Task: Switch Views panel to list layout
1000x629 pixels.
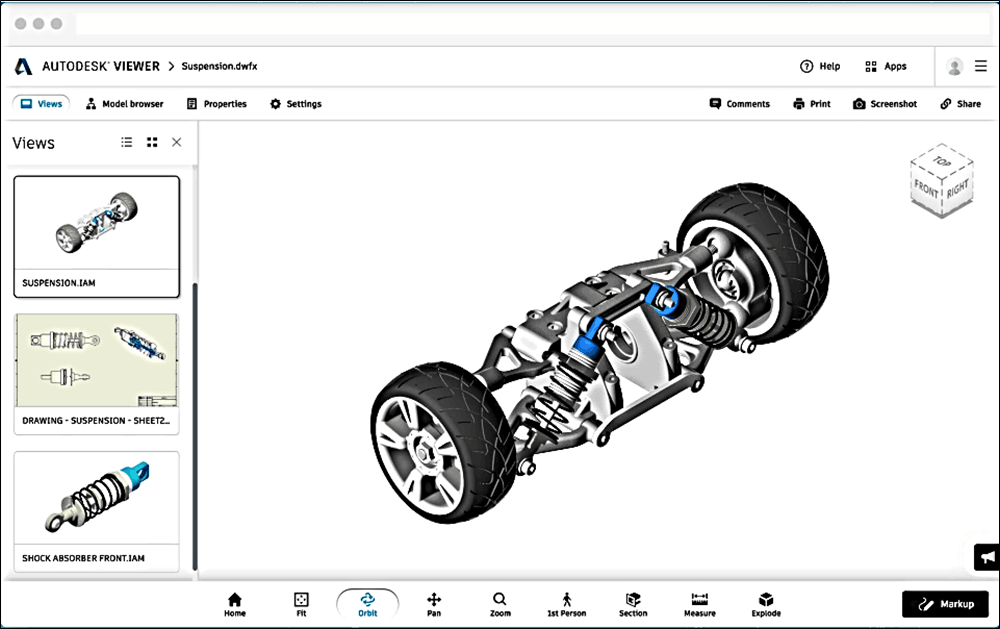Action: 127,142
